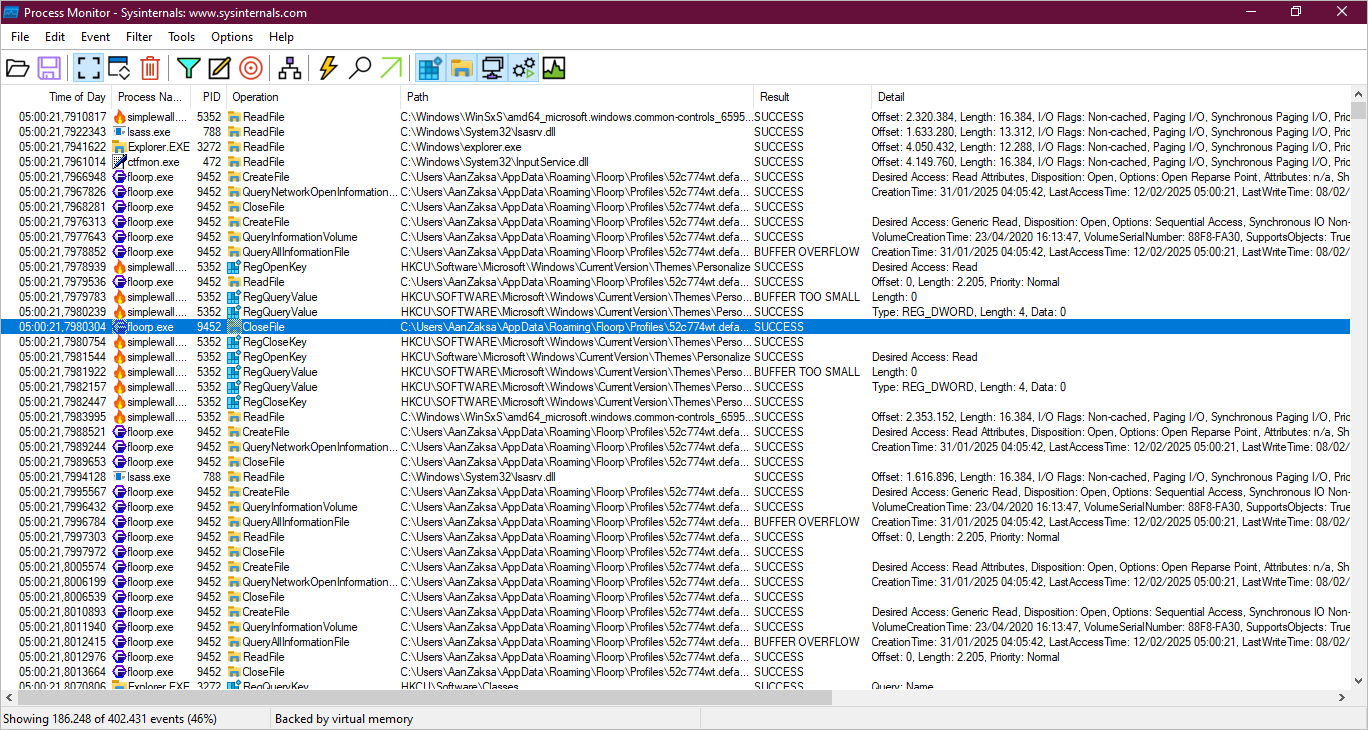Click the 'Showing 186.248 of 402.431 events' status
Screen dimensions: 1368x730
[x=109, y=719]
